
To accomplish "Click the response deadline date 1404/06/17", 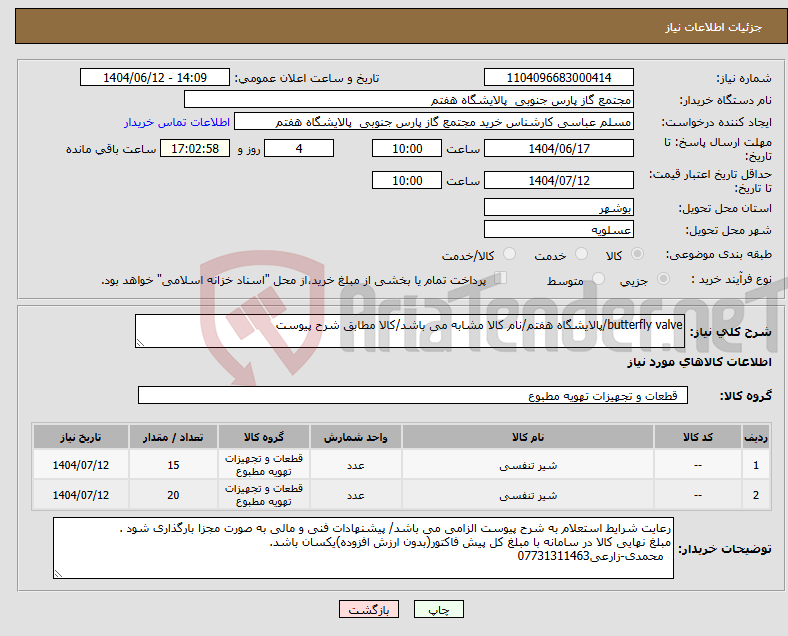I will 558,149.
